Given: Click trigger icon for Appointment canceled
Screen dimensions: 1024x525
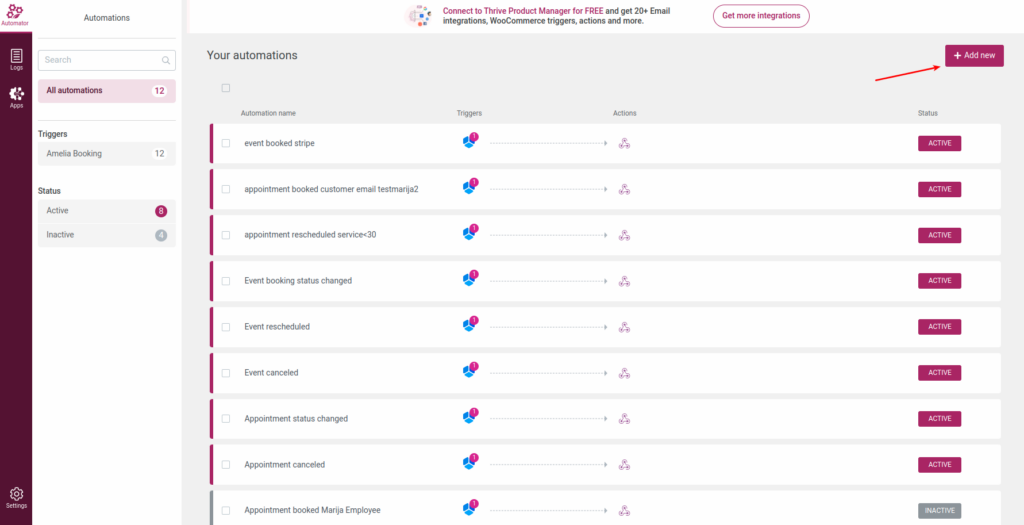Looking at the screenshot, I should point(470,462).
